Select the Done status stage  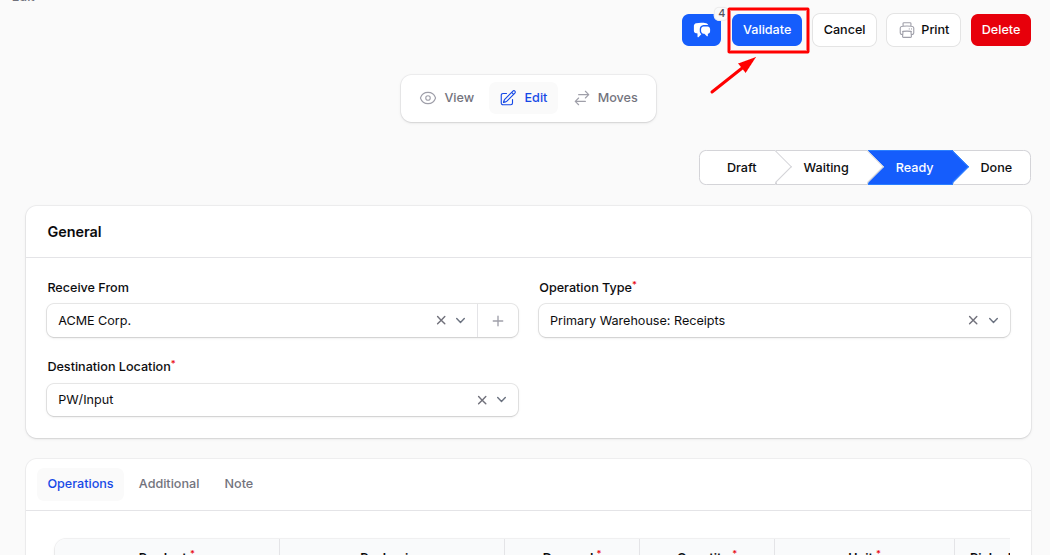(x=996, y=167)
